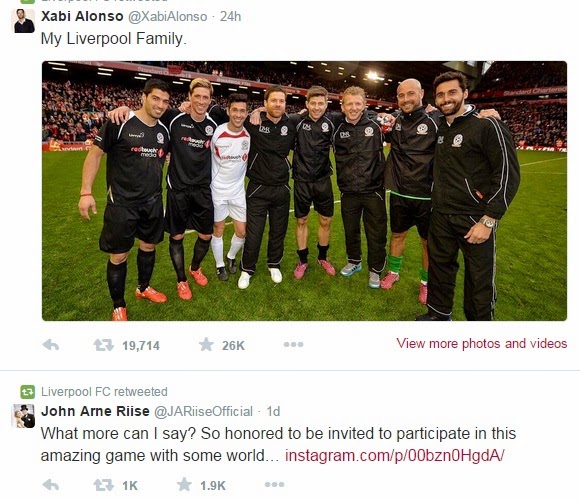
Task: Favorite John Arne Riise's tweet
Action: [184, 484]
